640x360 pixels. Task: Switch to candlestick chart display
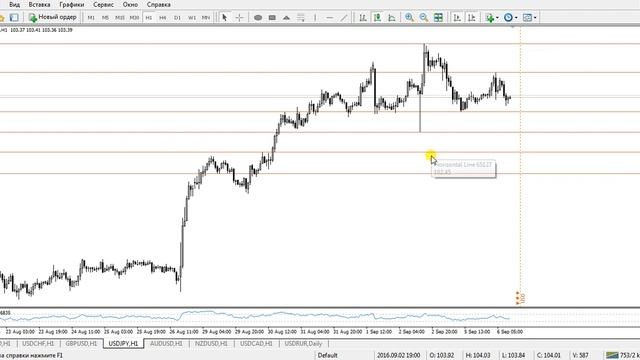[x=377, y=18]
